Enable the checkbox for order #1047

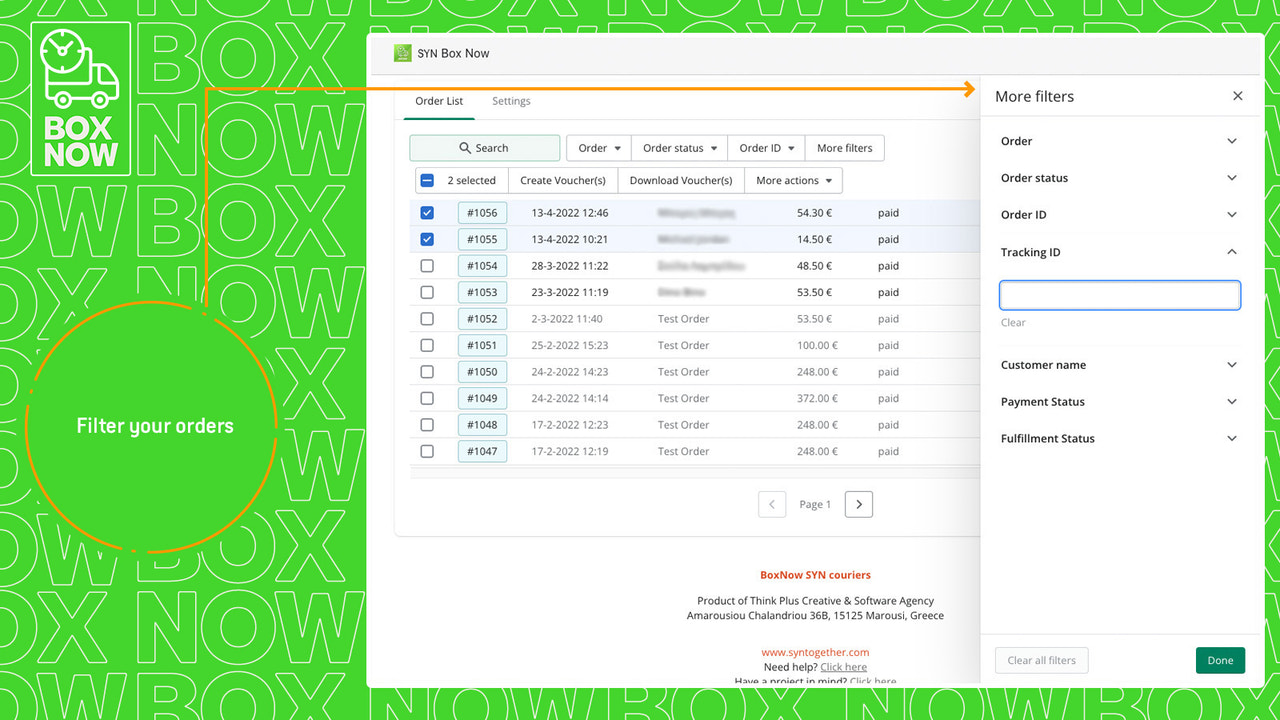427,451
